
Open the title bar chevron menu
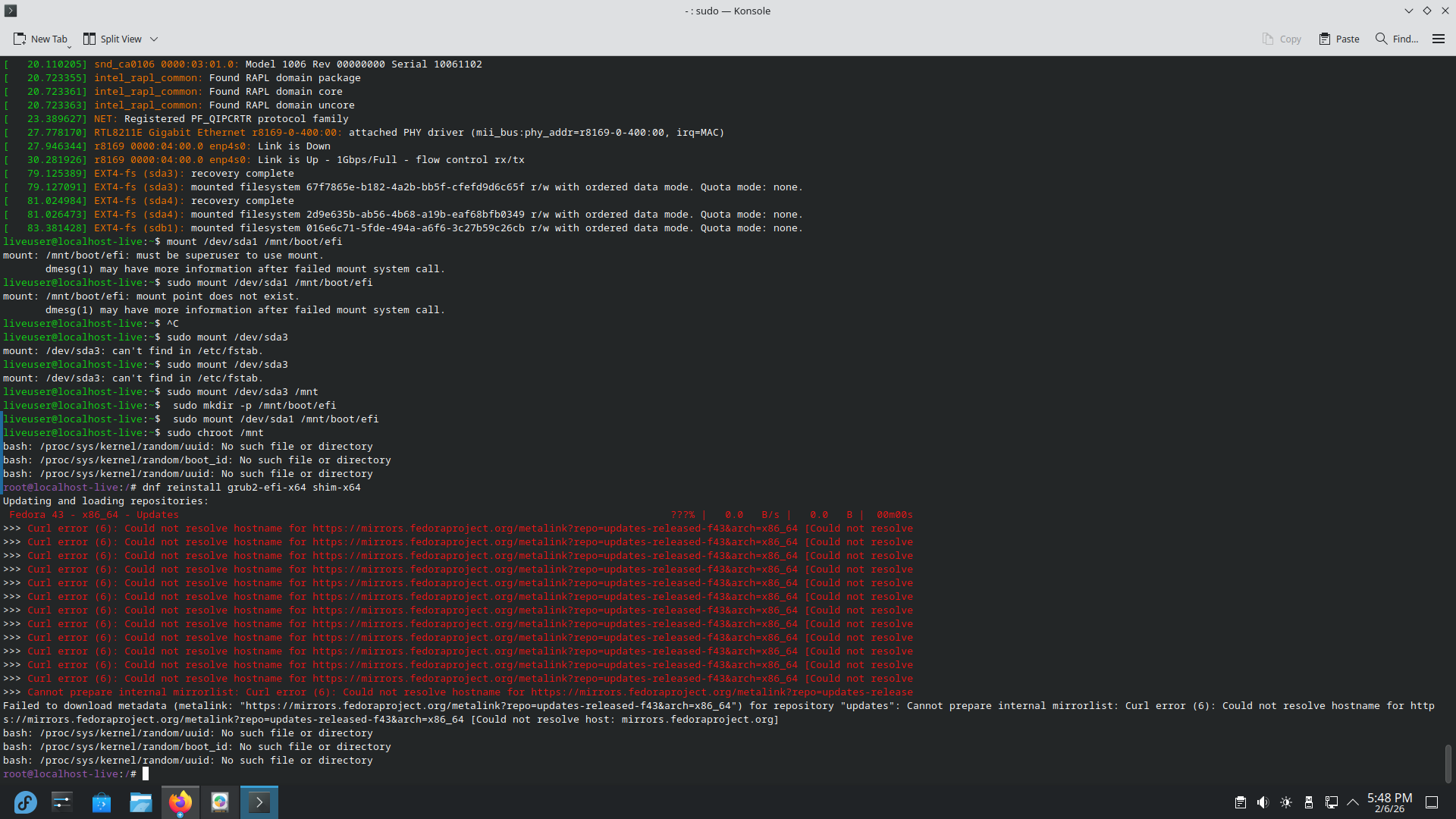pyautogui.click(x=1409, y=11)
